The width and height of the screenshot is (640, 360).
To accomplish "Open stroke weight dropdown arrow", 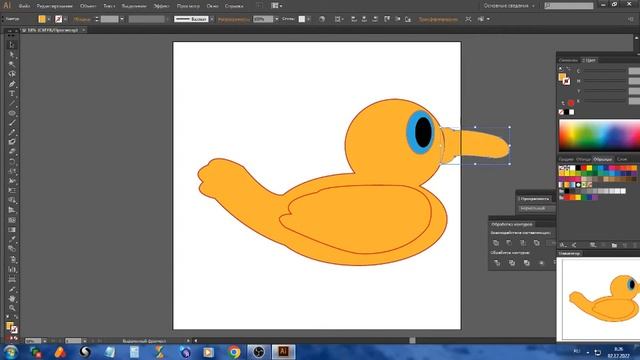I will 122,19.
